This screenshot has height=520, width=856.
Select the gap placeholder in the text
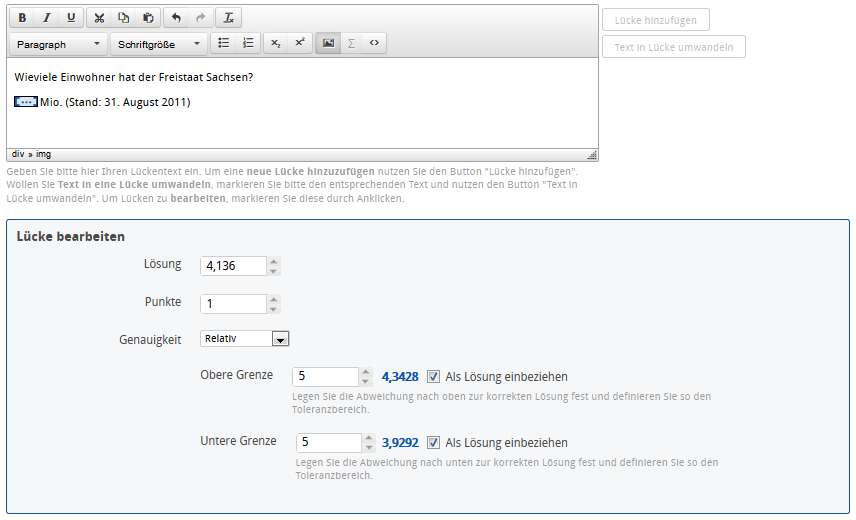point(26,102)
